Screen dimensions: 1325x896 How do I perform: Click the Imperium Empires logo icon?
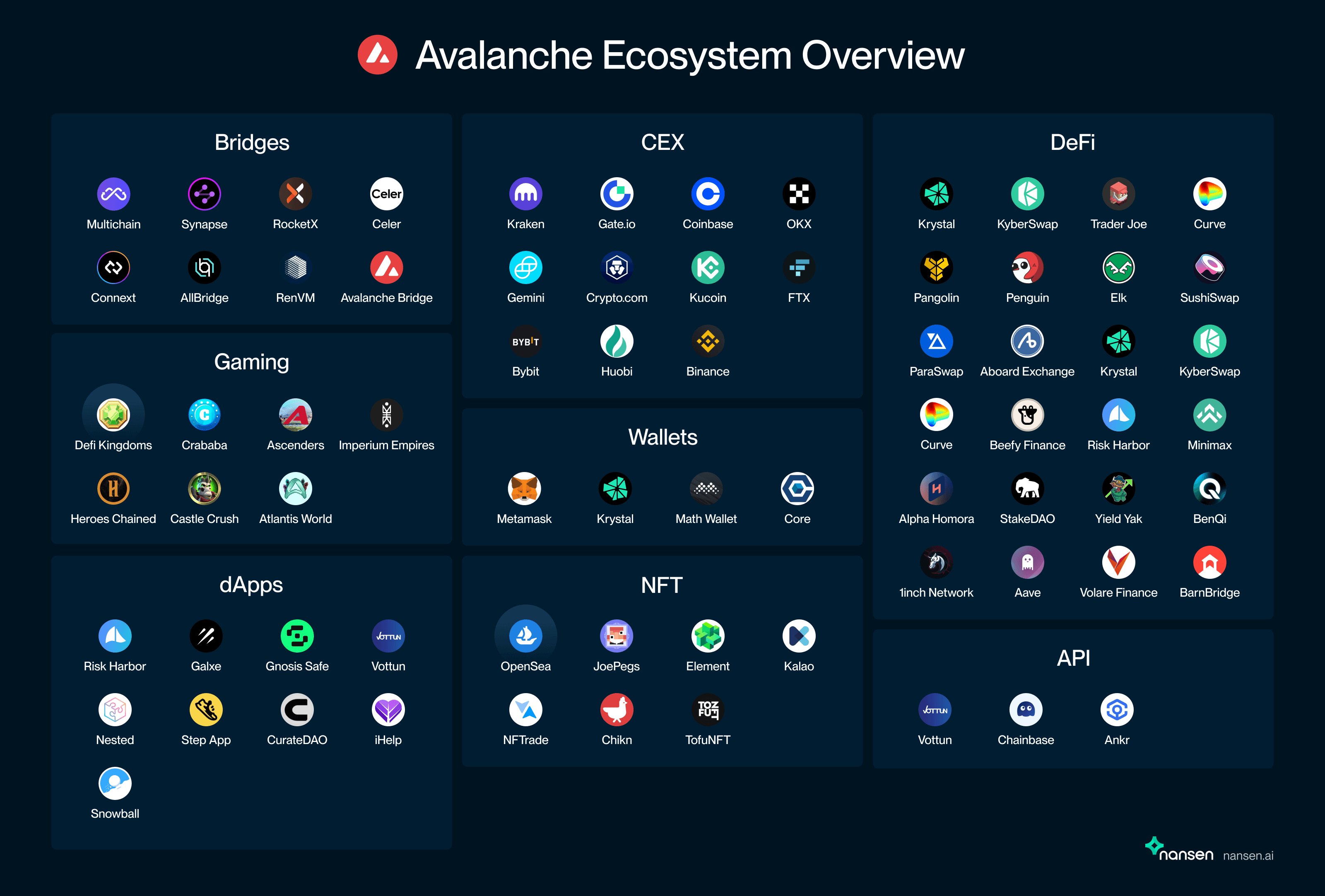387,415
